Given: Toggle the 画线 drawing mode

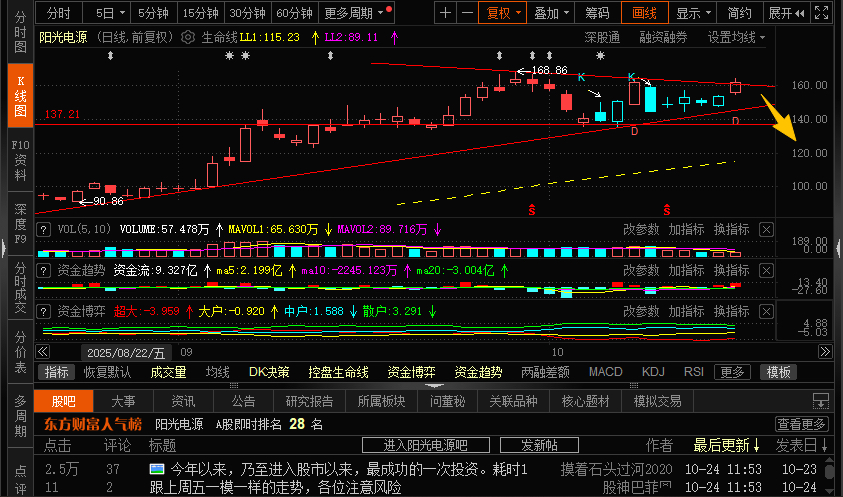Looking at the screenshot, I should coord(645,12).
